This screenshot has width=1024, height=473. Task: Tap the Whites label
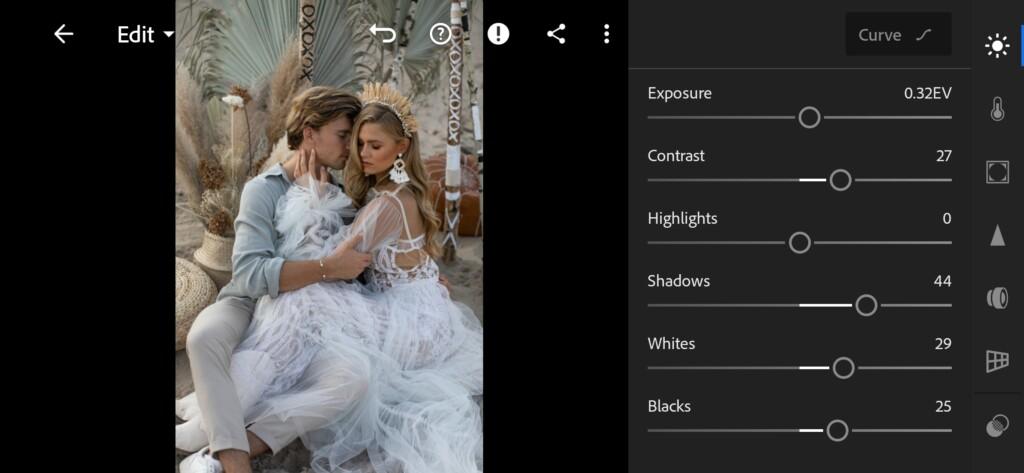click(671, 344)
